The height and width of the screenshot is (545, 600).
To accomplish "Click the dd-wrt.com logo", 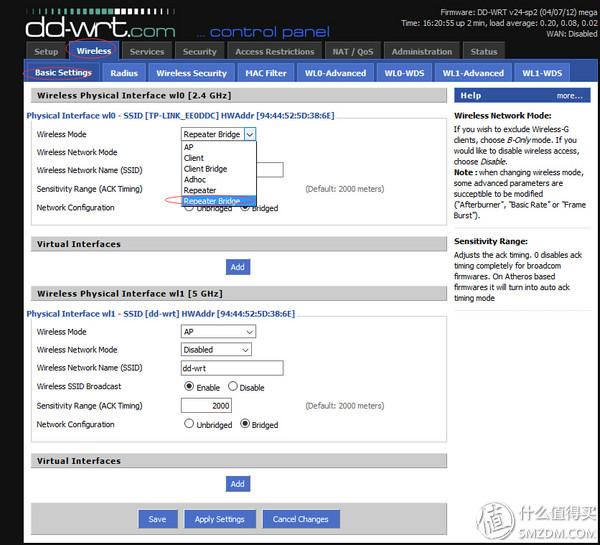I will coord(100,26).
